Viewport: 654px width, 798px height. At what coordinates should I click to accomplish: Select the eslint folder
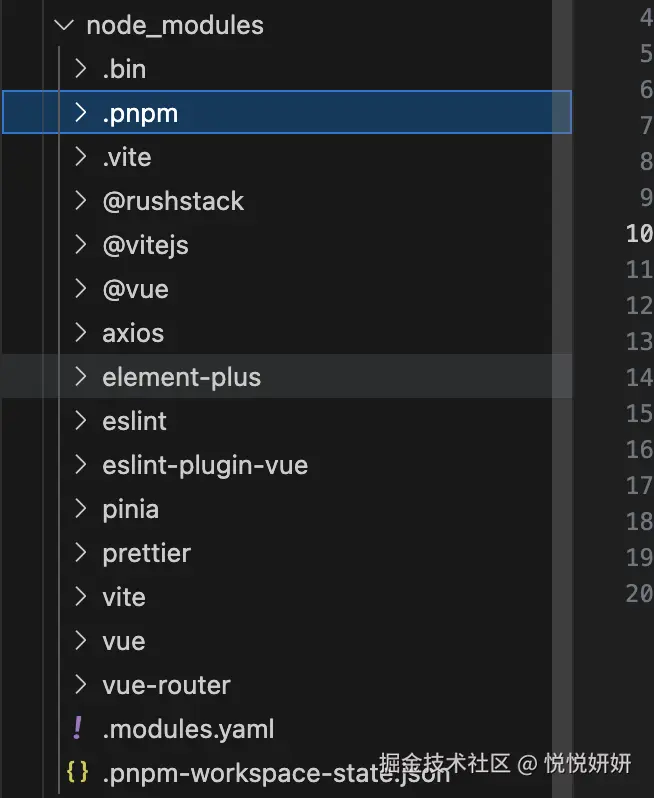tap(134, 421)
